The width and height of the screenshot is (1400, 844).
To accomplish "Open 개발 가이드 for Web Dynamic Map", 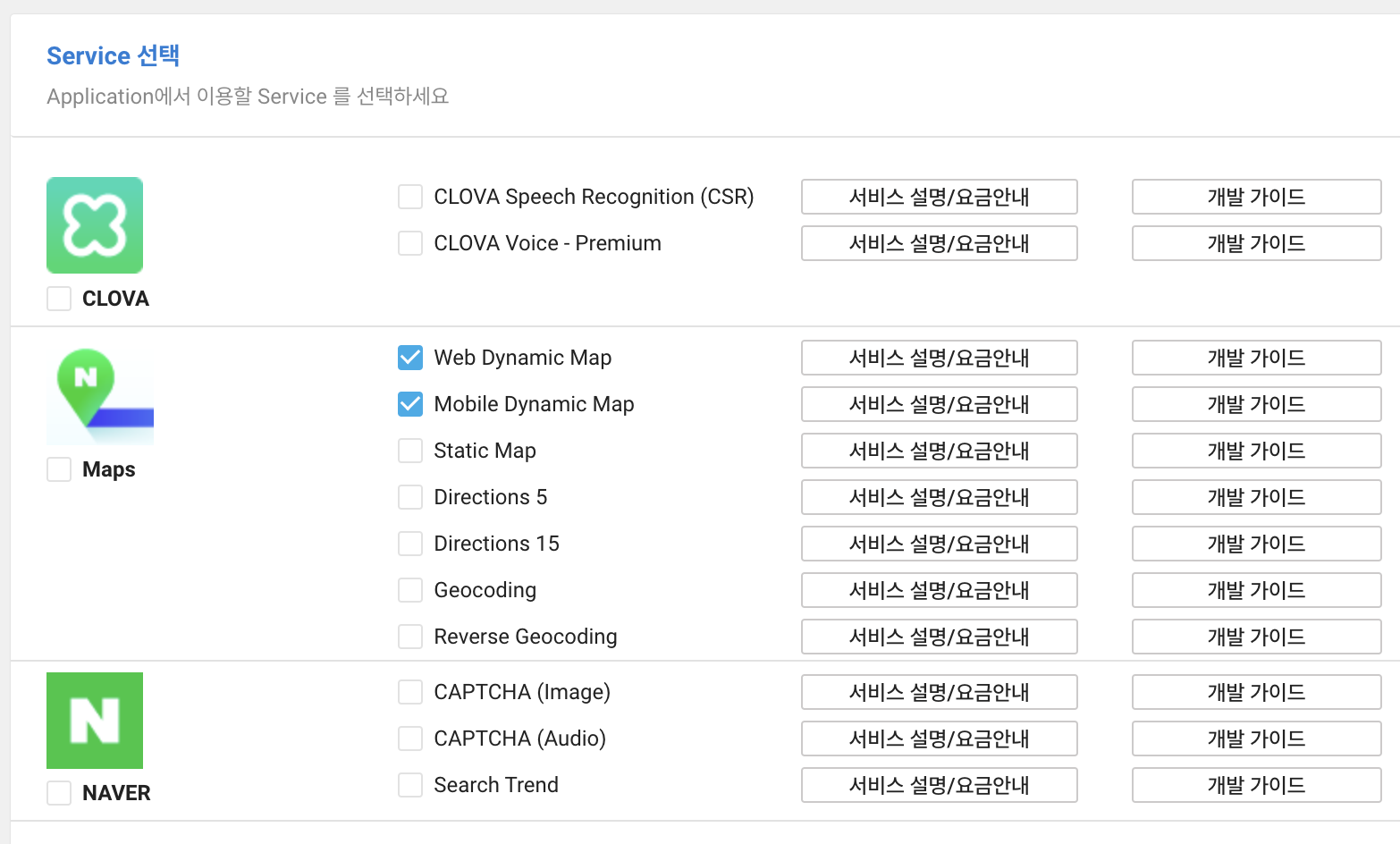I will 1257,358.
